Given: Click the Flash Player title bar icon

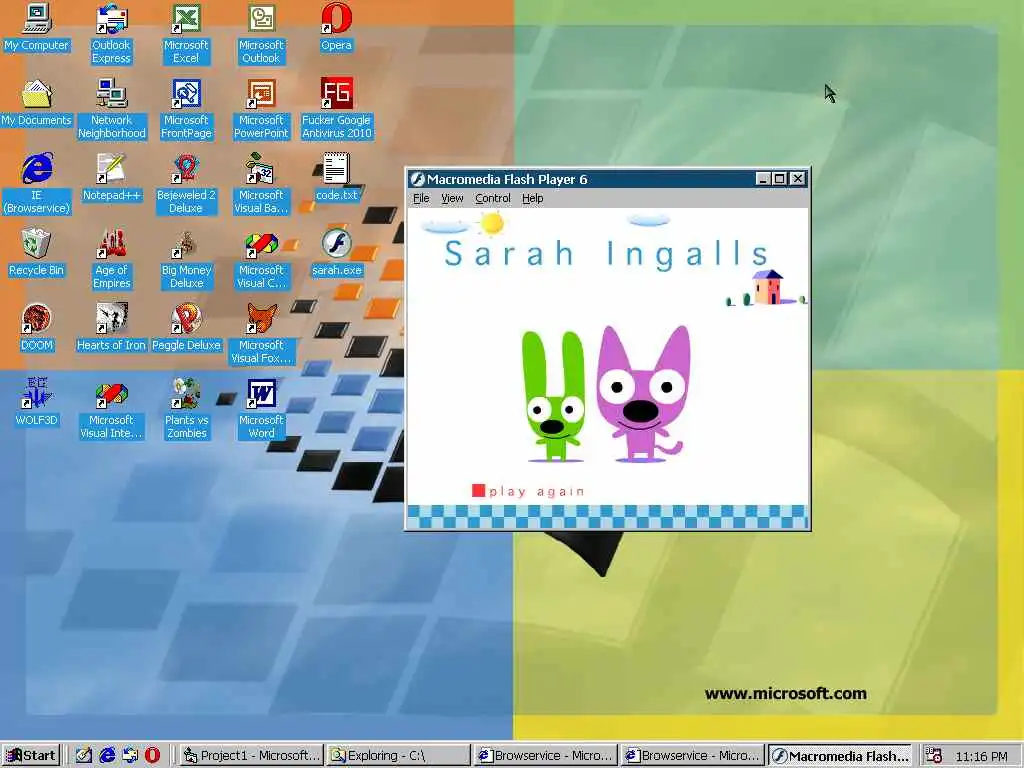Looking at the screenshot, I should click(x=417, y=179).
